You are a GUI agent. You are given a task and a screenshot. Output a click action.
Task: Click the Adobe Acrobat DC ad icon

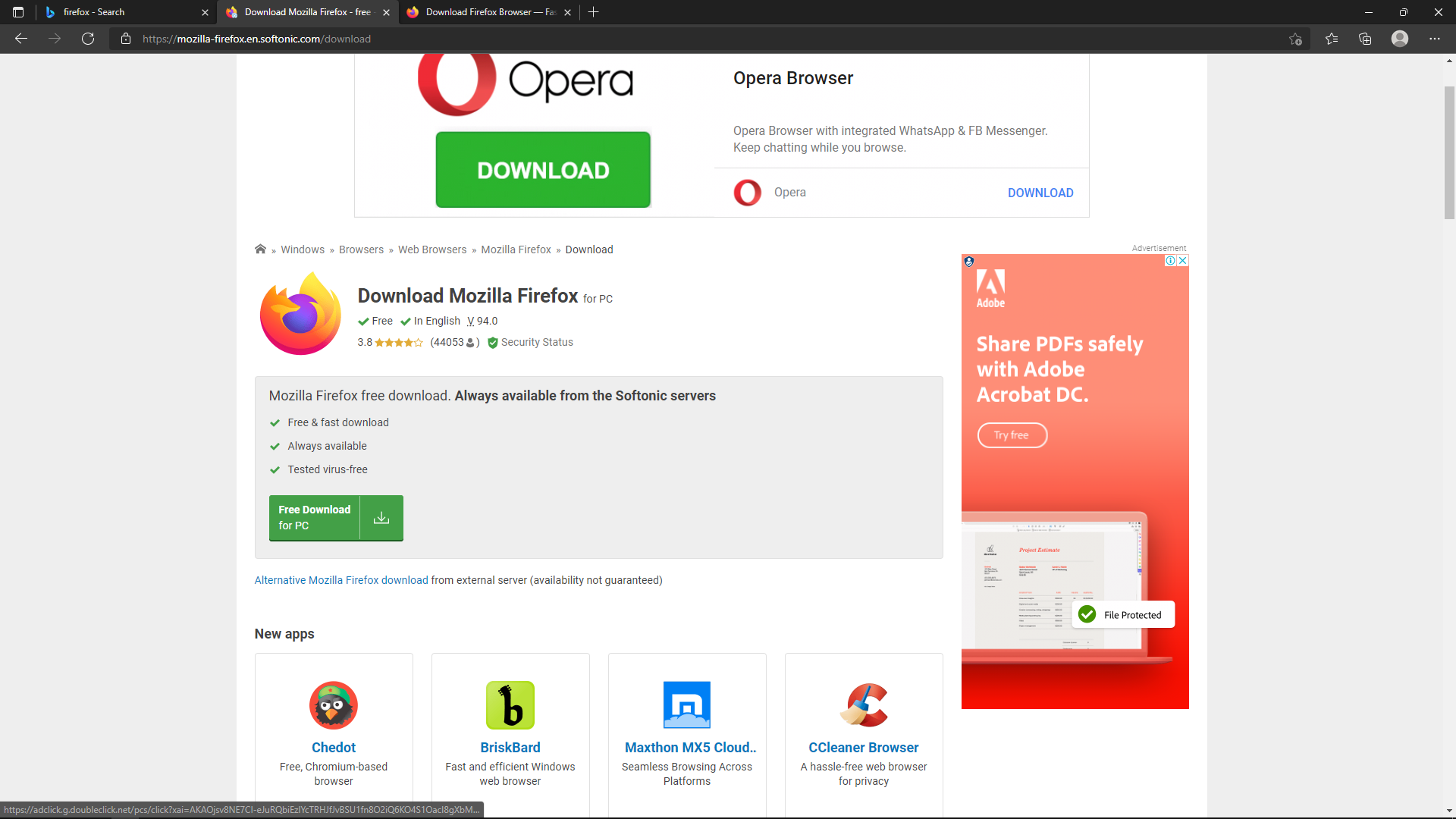pyautogui.click(x=989, y=291)
